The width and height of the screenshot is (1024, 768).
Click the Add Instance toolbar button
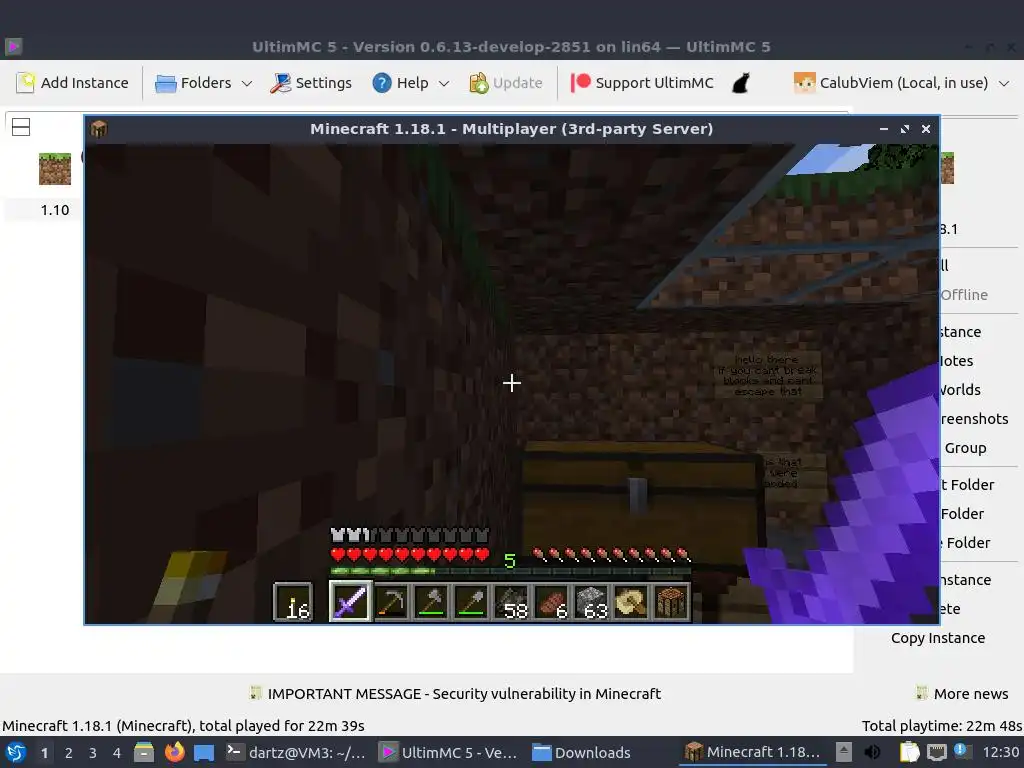(x=72, y=83)
